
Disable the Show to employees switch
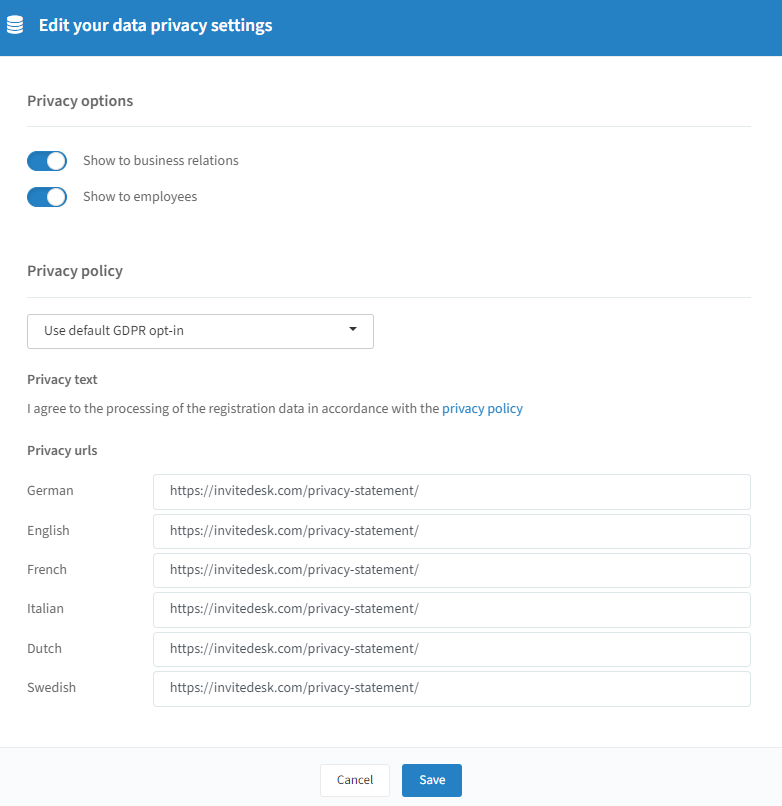click(x=47, y=197)
